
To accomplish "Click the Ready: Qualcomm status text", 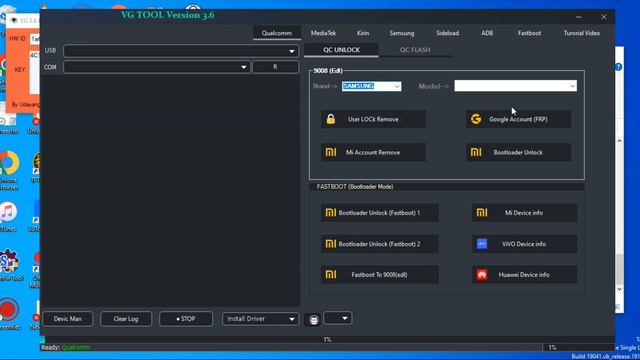I will 66,347.
